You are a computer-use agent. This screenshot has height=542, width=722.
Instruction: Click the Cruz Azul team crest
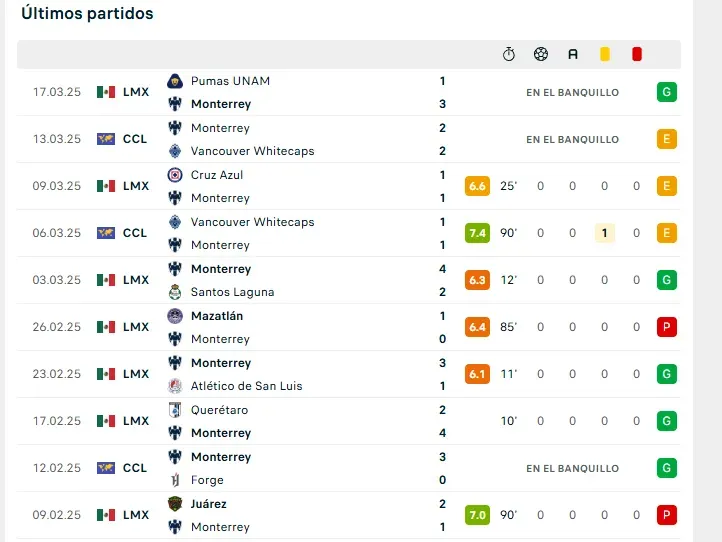(x=175, y=175)
